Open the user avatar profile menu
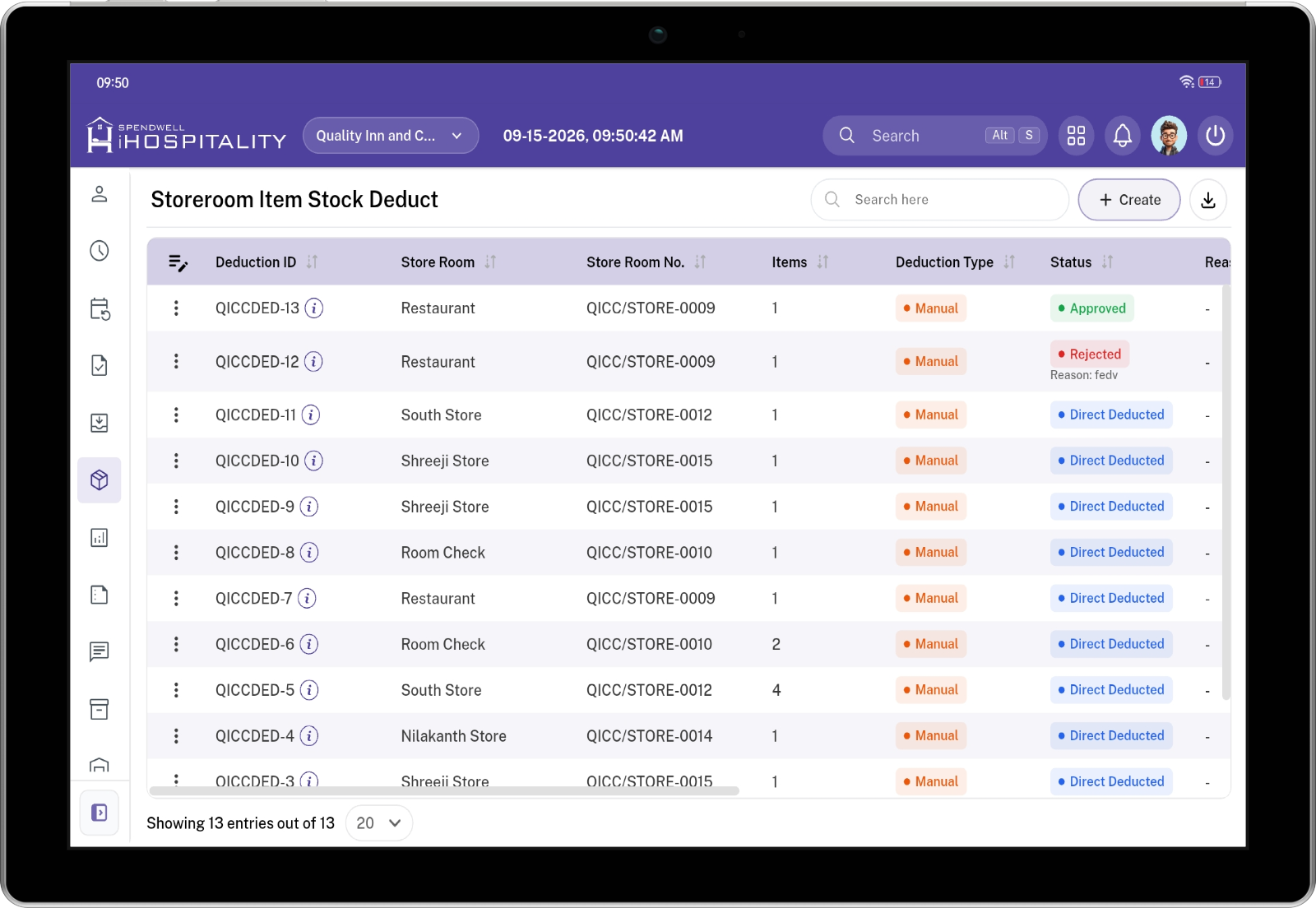1316x908 pixels. (x=1169, y=136)
